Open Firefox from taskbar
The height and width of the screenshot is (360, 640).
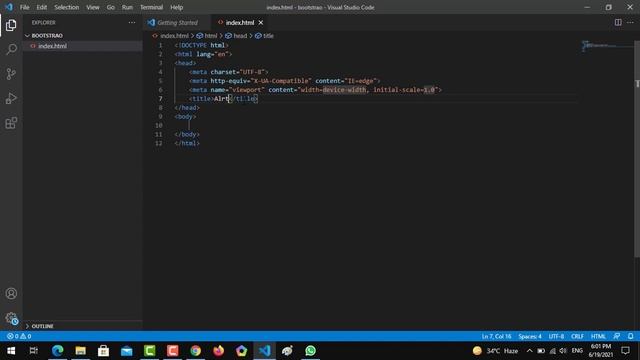point(218,351)
